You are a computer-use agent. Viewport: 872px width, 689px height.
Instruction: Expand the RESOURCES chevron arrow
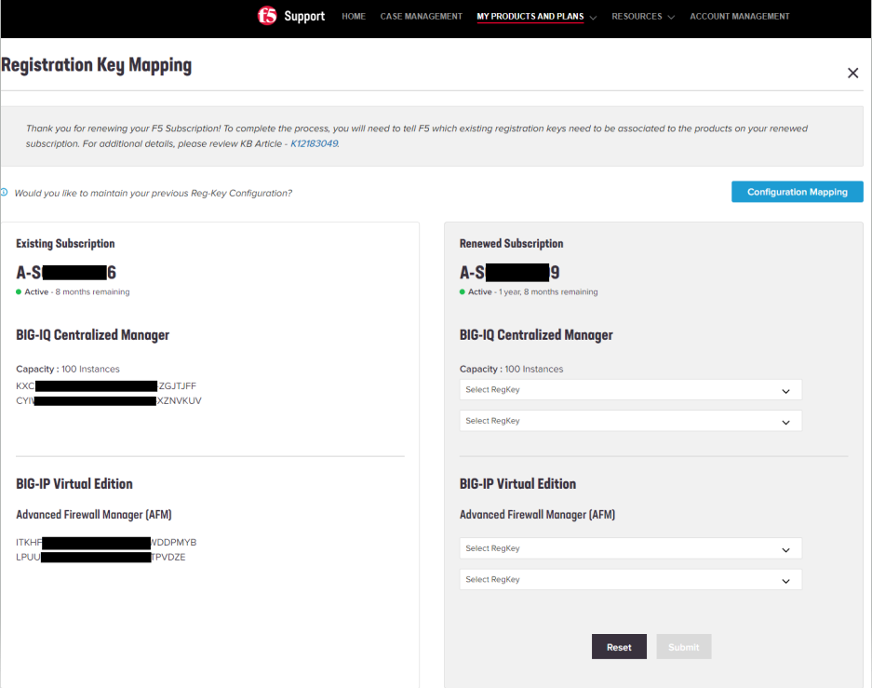(x=671, y=18)
